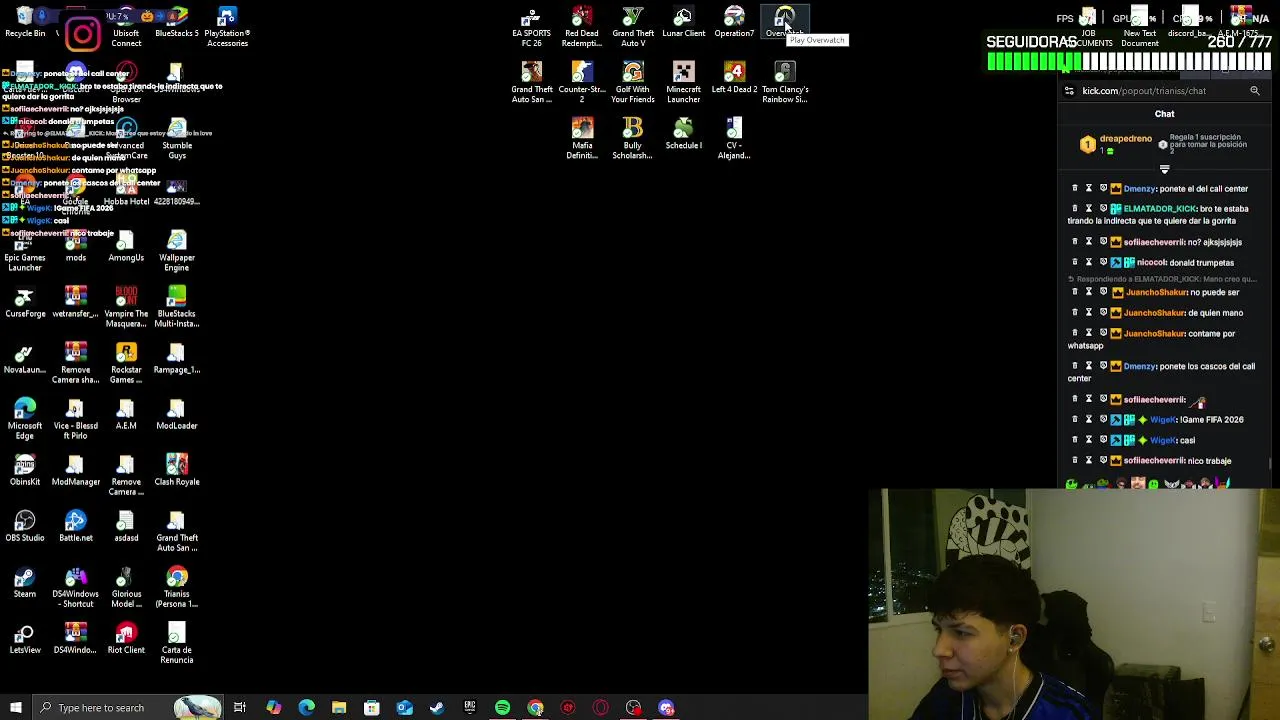The width and height of the screenshot is (1280, 720).
Task: Launch BlueStacks Multi-Instance shortcut
Action: point(177,306)
